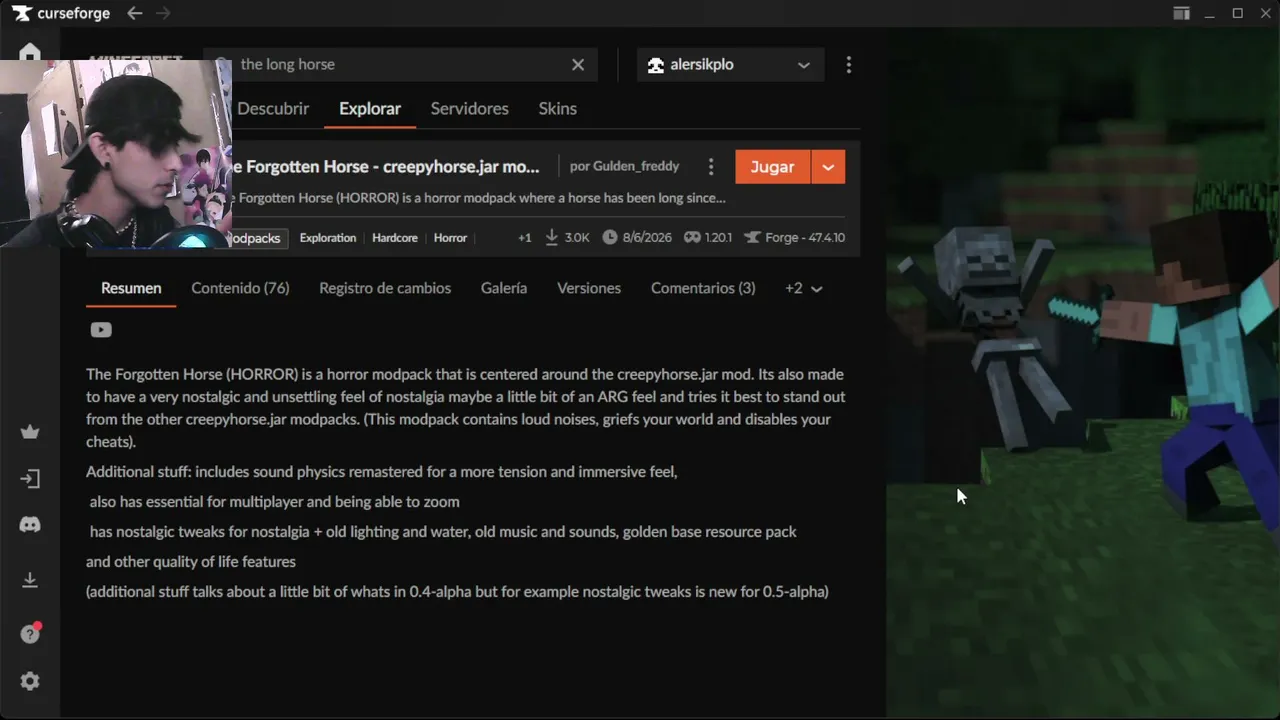Image resolution: width=1280 pixels, height=720 pixels.
Task: Switch to the Servidores tab
Action: tap(470, 108)
